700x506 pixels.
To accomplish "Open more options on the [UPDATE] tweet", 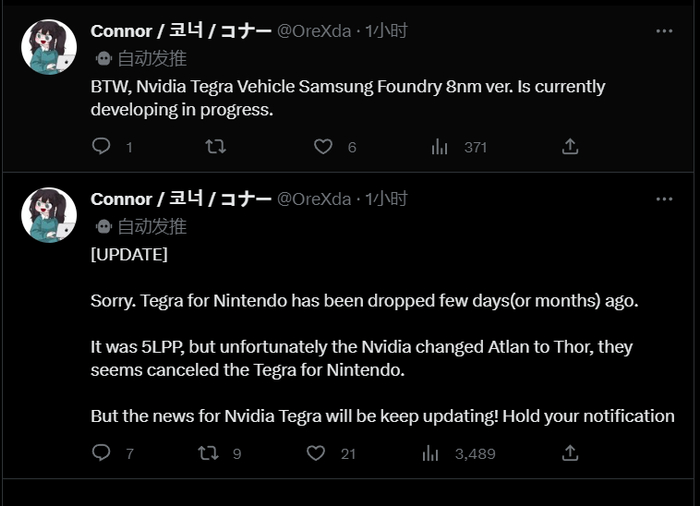I will click(x=664, y=199).
